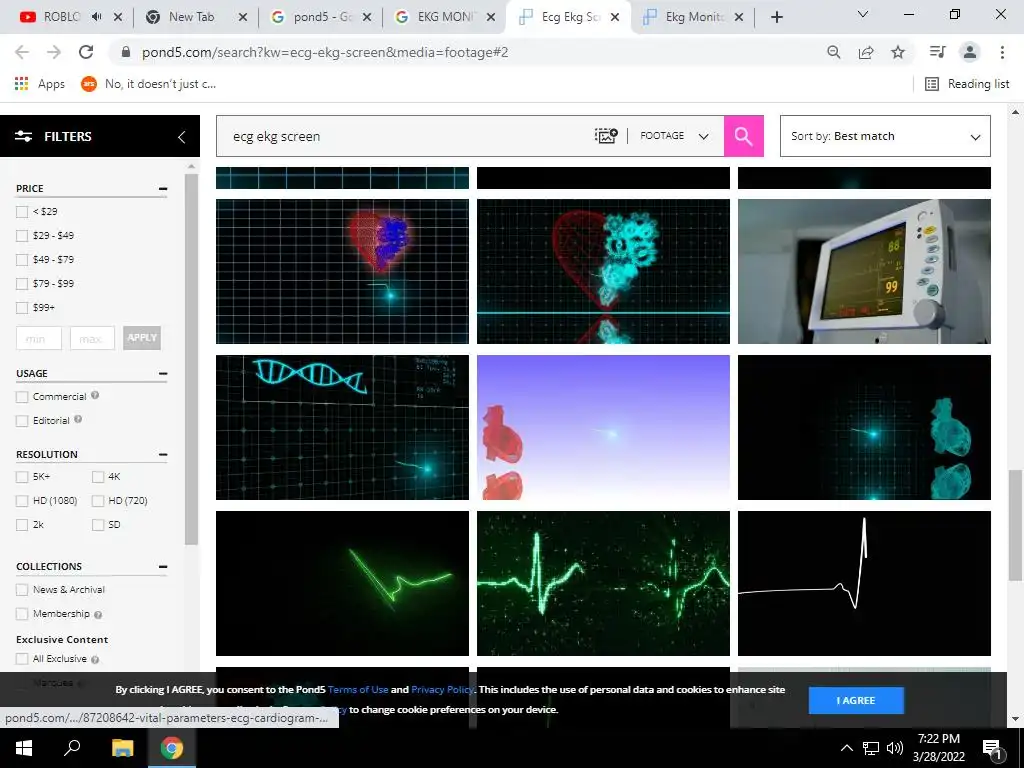Go back with the browser back arrow
This screenshot has width=1024, height=768.
(22, 52)
